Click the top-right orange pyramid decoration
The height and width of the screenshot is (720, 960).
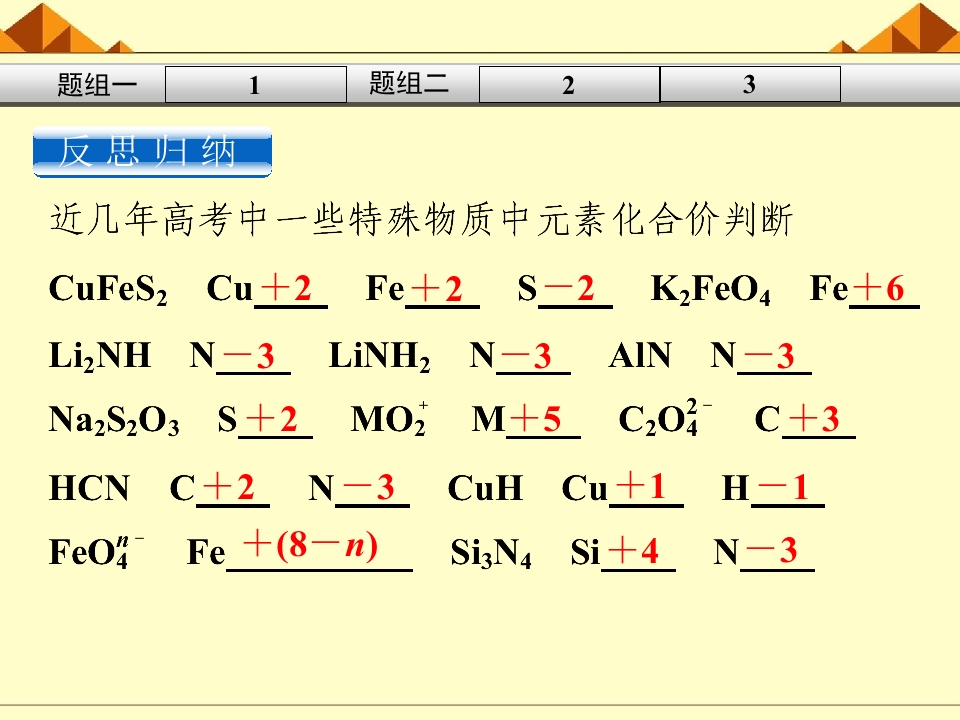[895, 28]
